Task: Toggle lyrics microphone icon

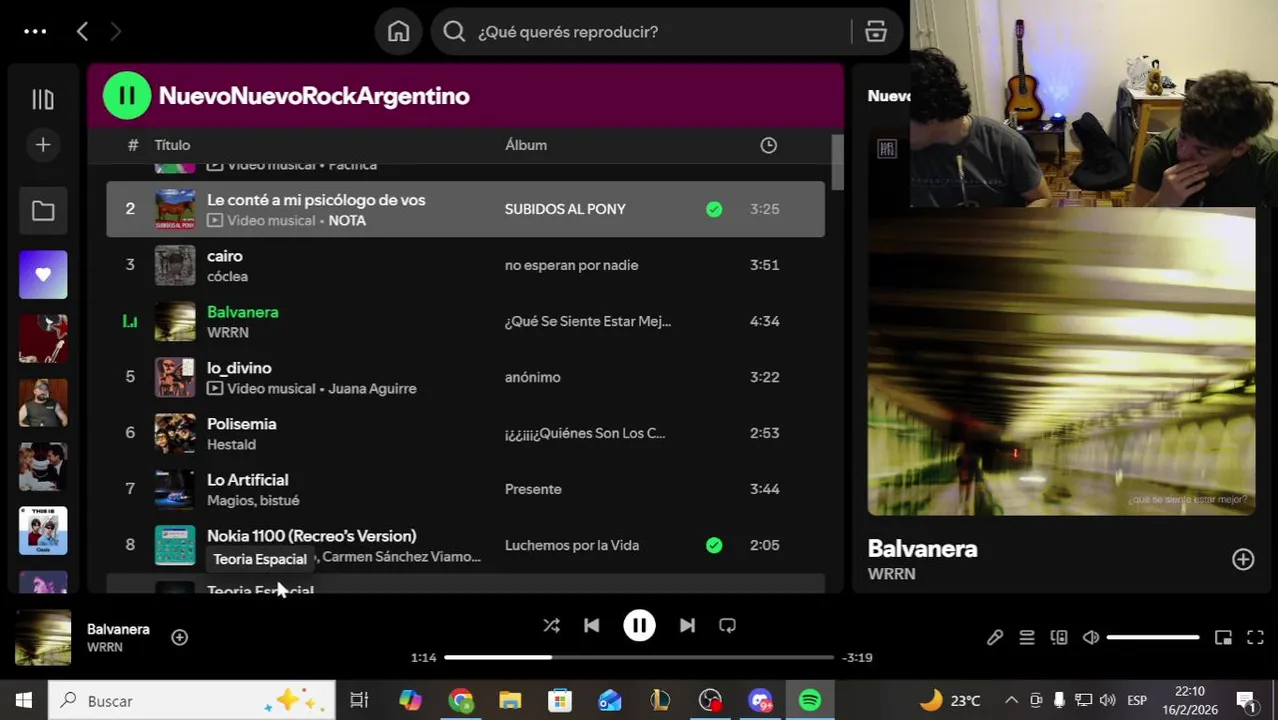Action: pyautogui.click(x=995, y=638)
